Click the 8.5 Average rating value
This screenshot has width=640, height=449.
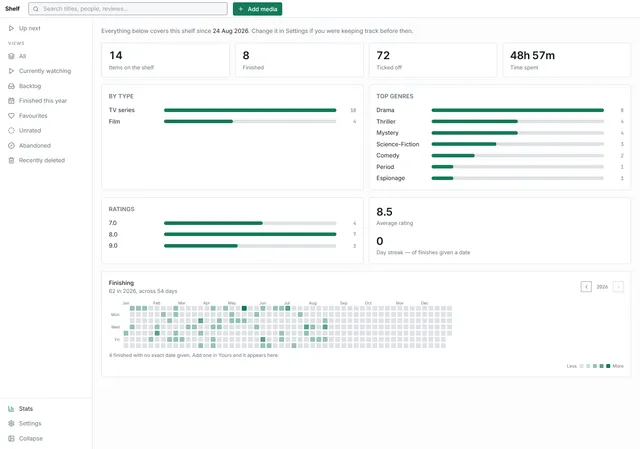pyautogui.click(x=384, y=212)
